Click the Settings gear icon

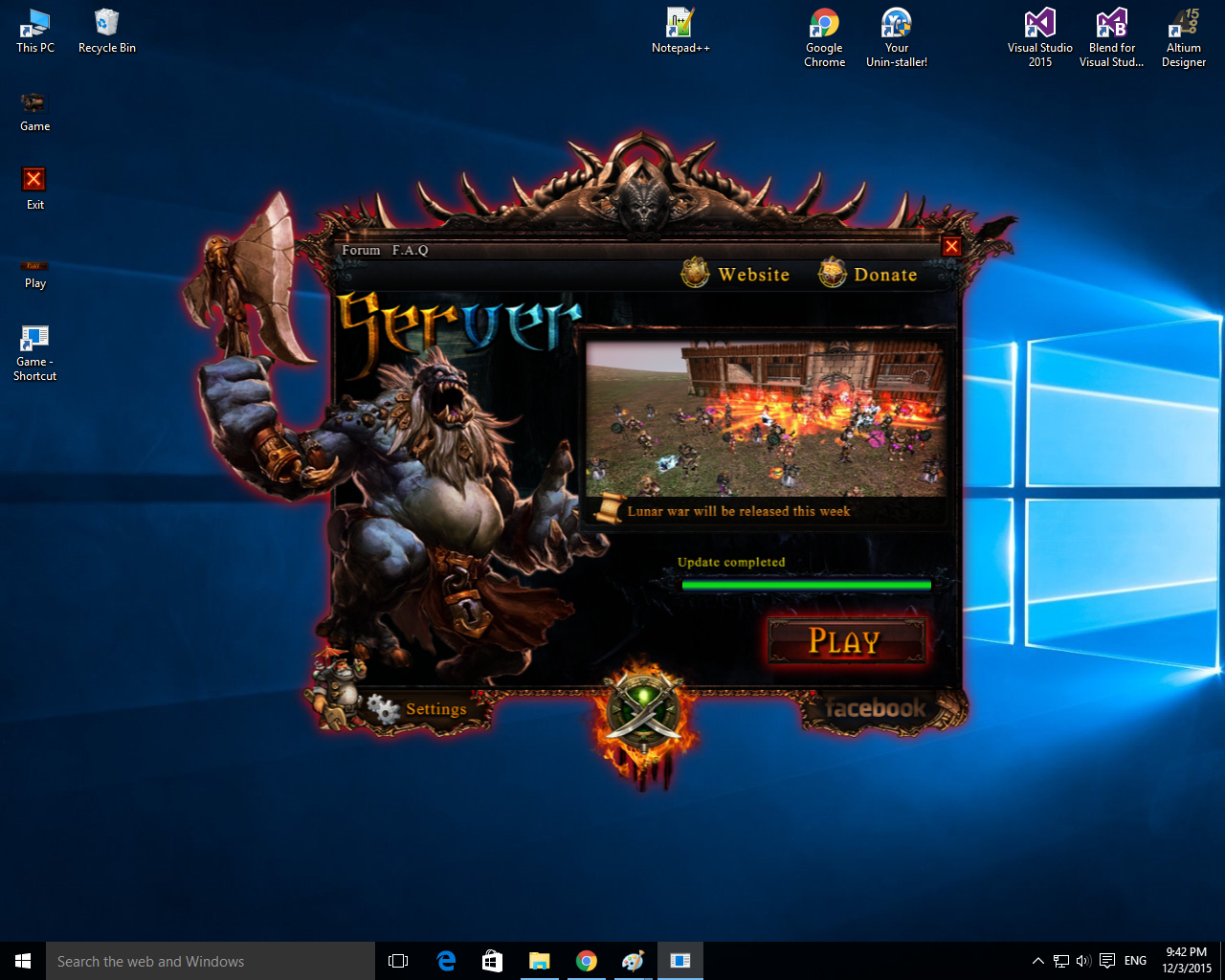pos(384,709)
